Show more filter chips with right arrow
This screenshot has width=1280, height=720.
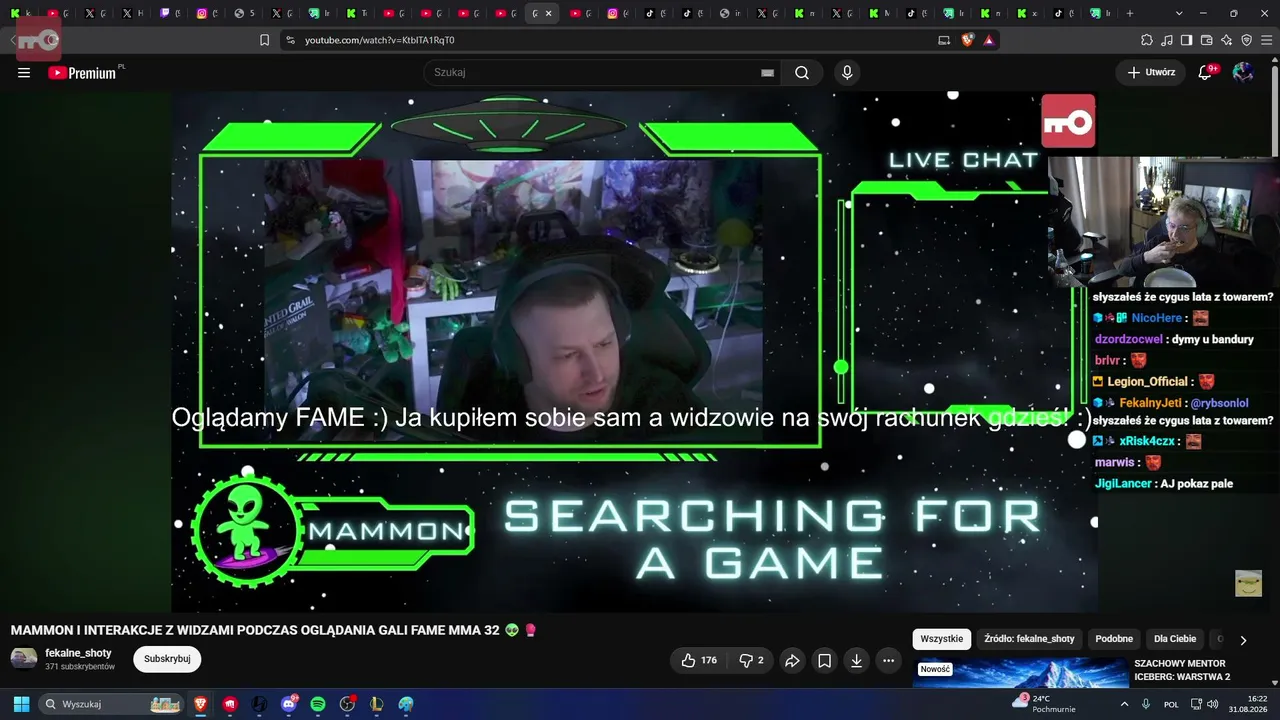tap(1243, 640)
